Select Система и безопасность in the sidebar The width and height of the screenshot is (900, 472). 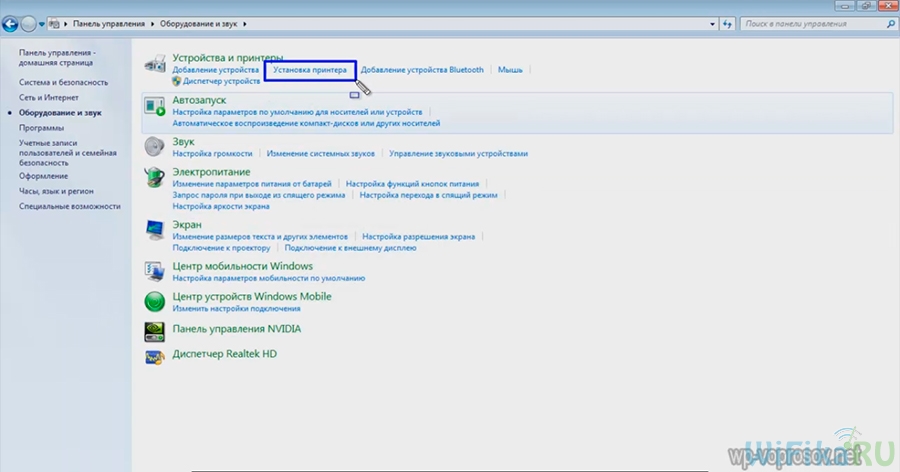click(x=63, y=82)
